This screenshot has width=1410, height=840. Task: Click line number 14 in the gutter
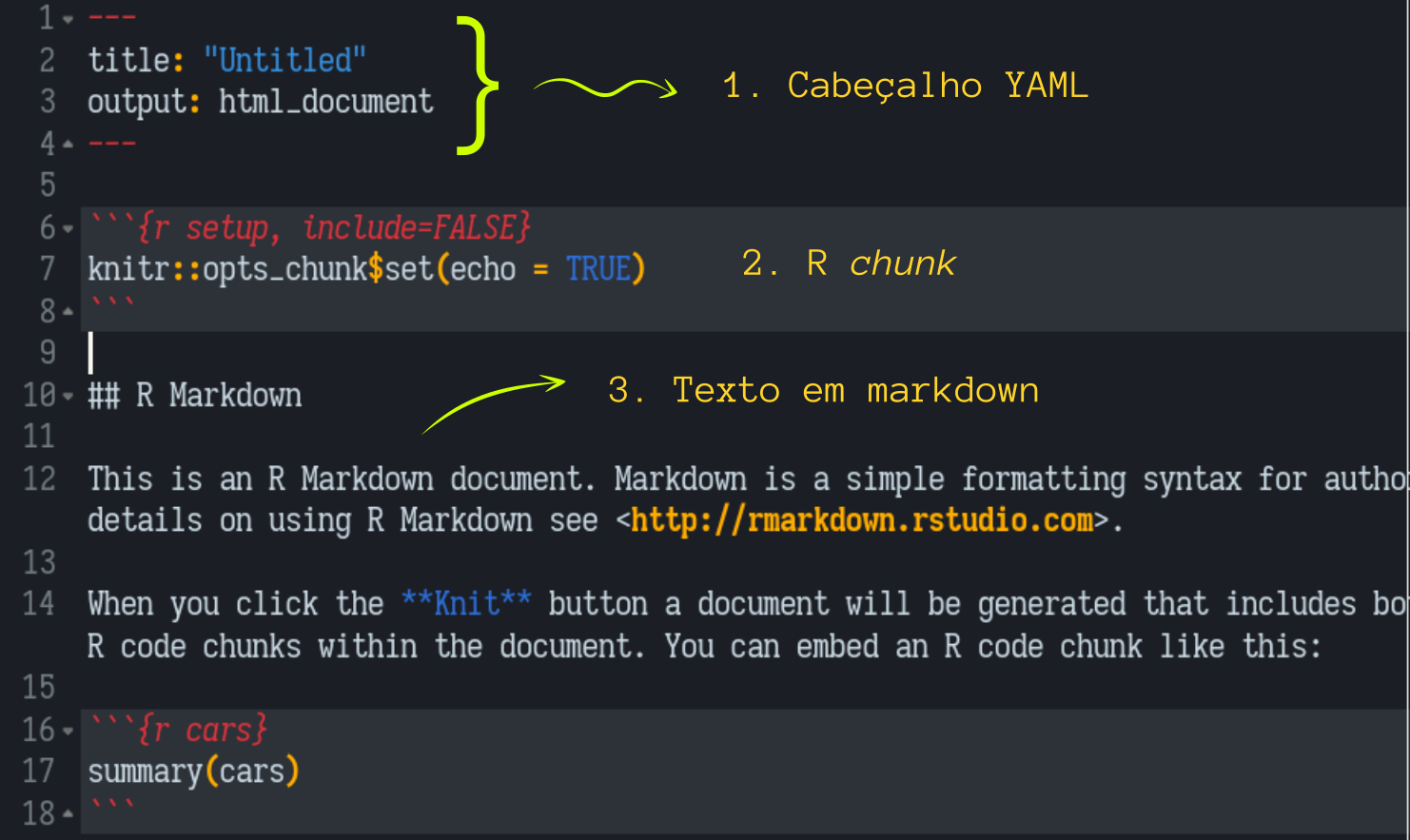(x=39, y=604)
